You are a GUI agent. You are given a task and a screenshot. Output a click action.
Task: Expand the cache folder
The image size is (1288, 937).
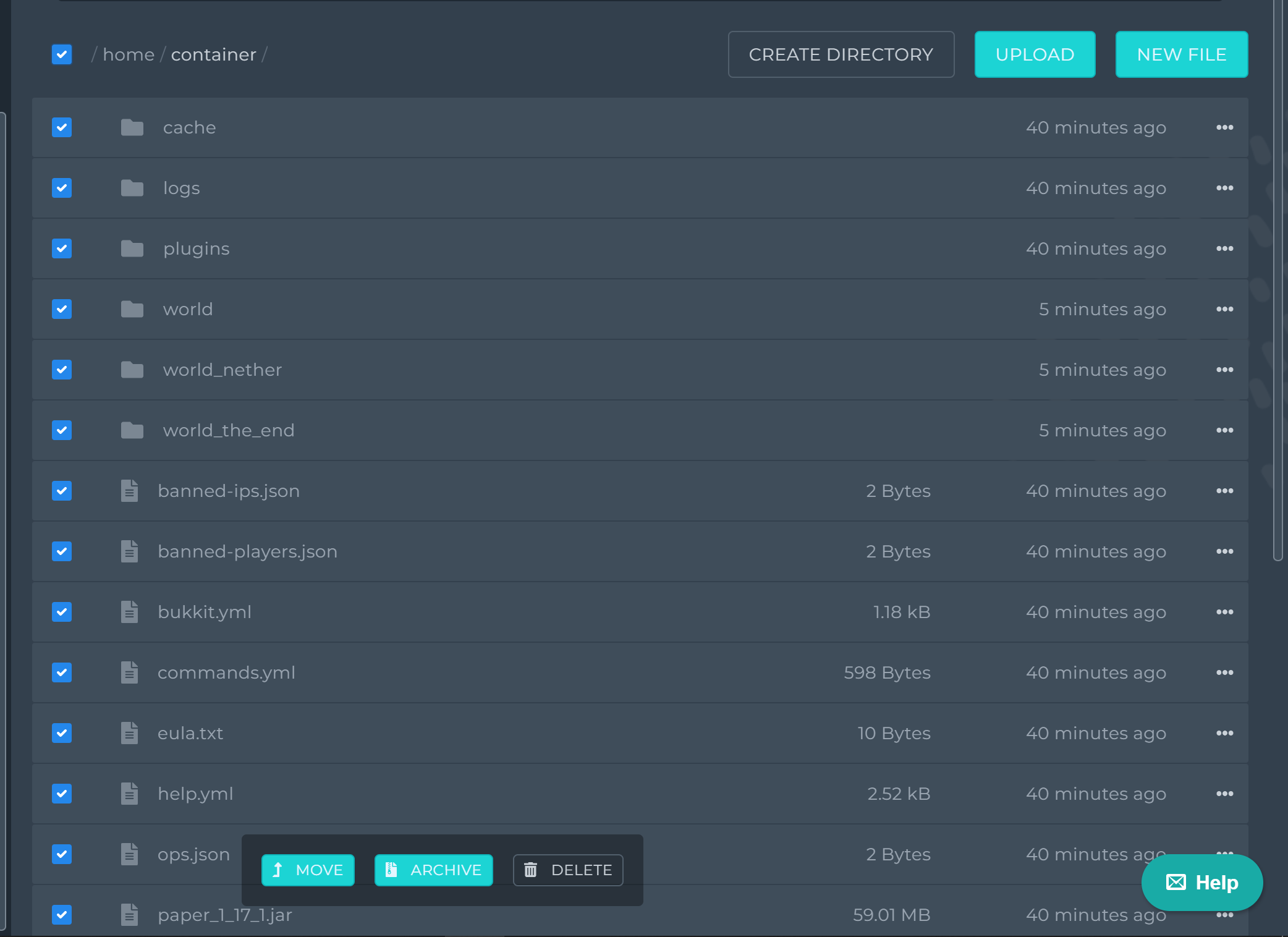pos(190,127)
